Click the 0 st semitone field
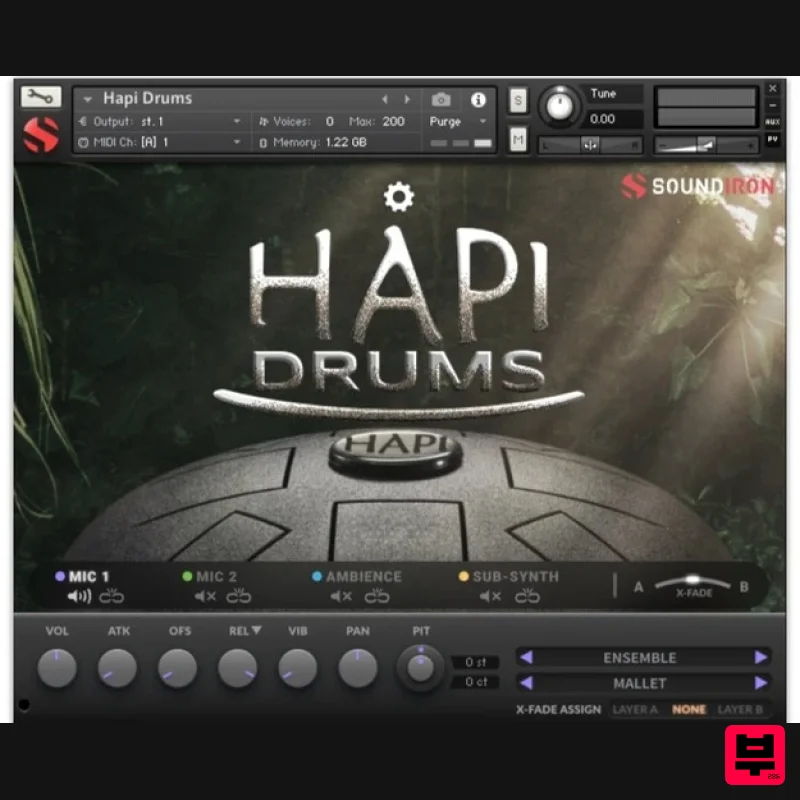 pyautogui.click(x=476, y=662)
